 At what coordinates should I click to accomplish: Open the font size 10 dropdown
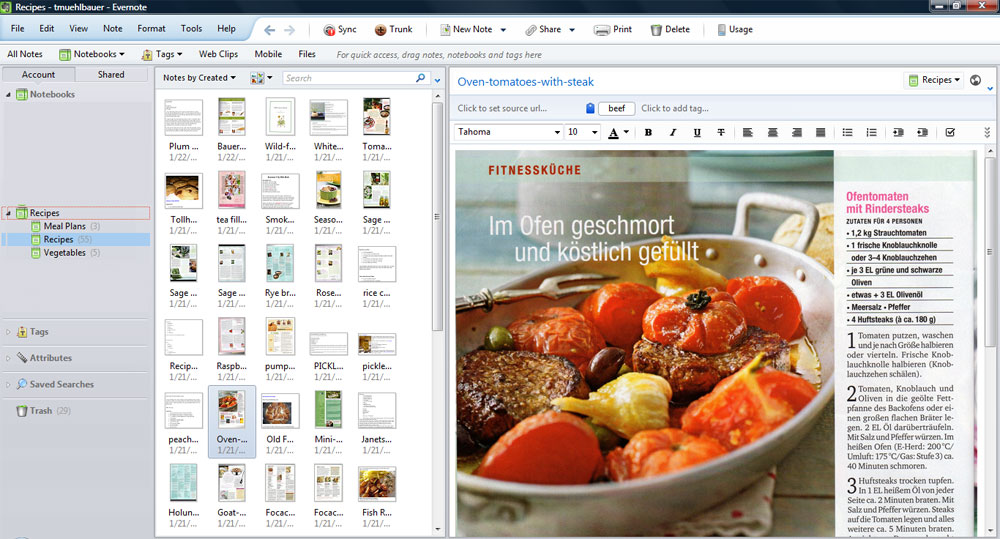tap(594, 132)
